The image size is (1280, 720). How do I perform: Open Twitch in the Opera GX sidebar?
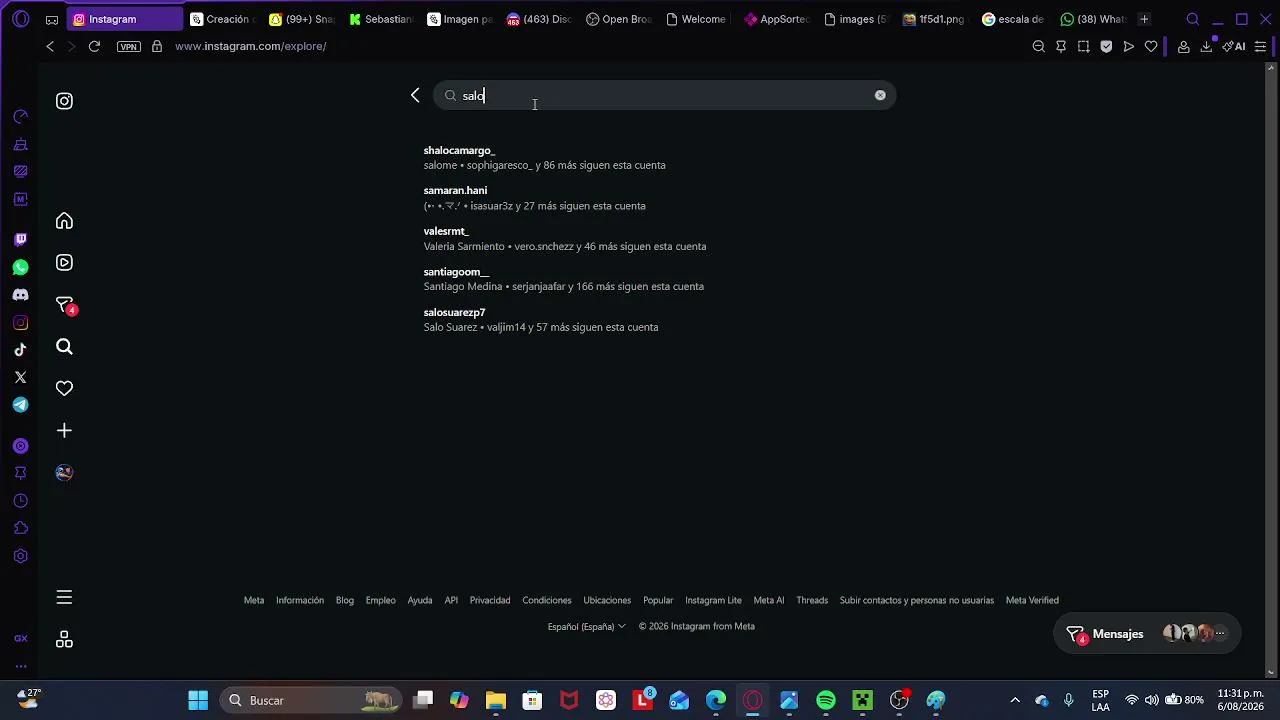[20, 240]
